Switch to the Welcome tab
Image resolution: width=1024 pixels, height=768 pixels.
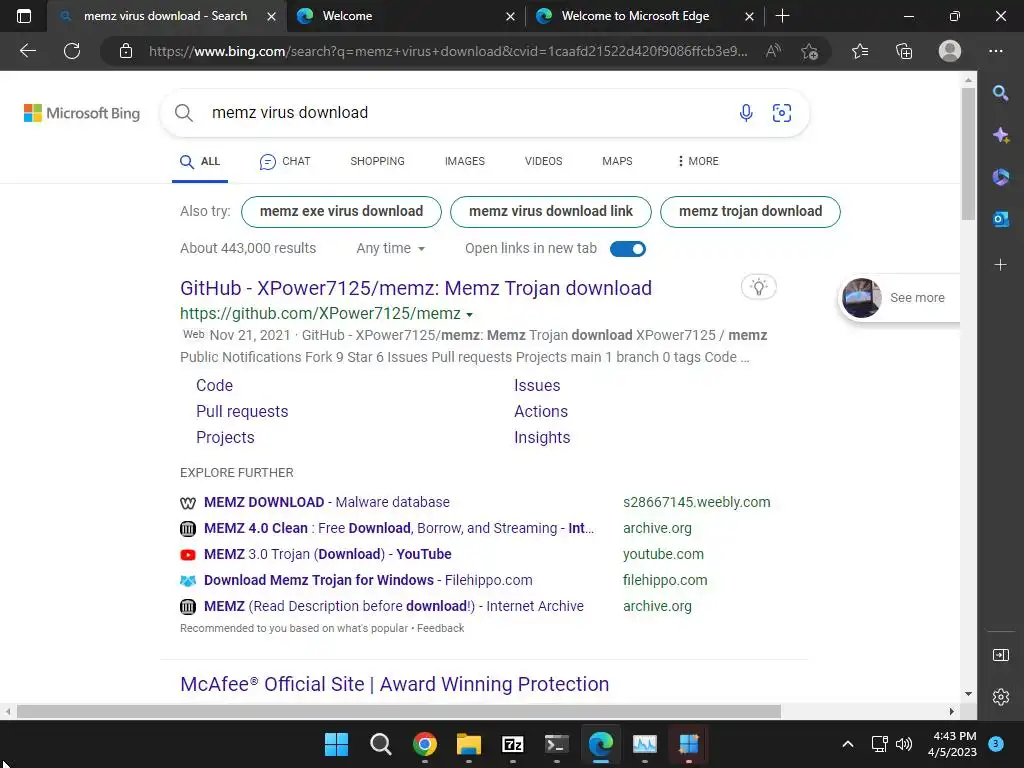tap(406, 16)
